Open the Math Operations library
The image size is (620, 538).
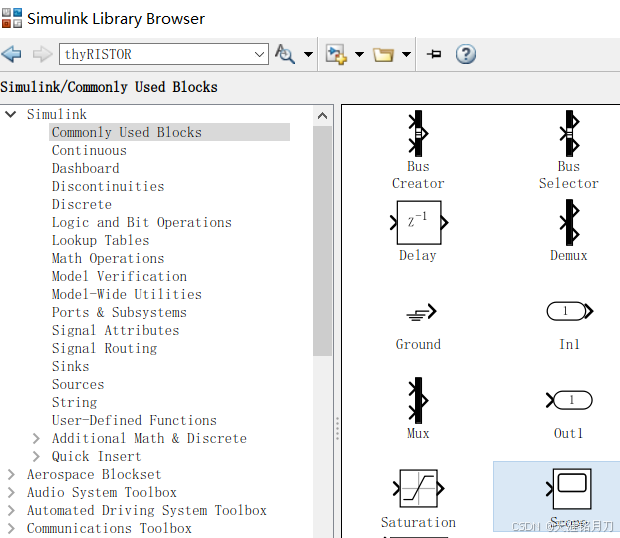tap(108, 259)
